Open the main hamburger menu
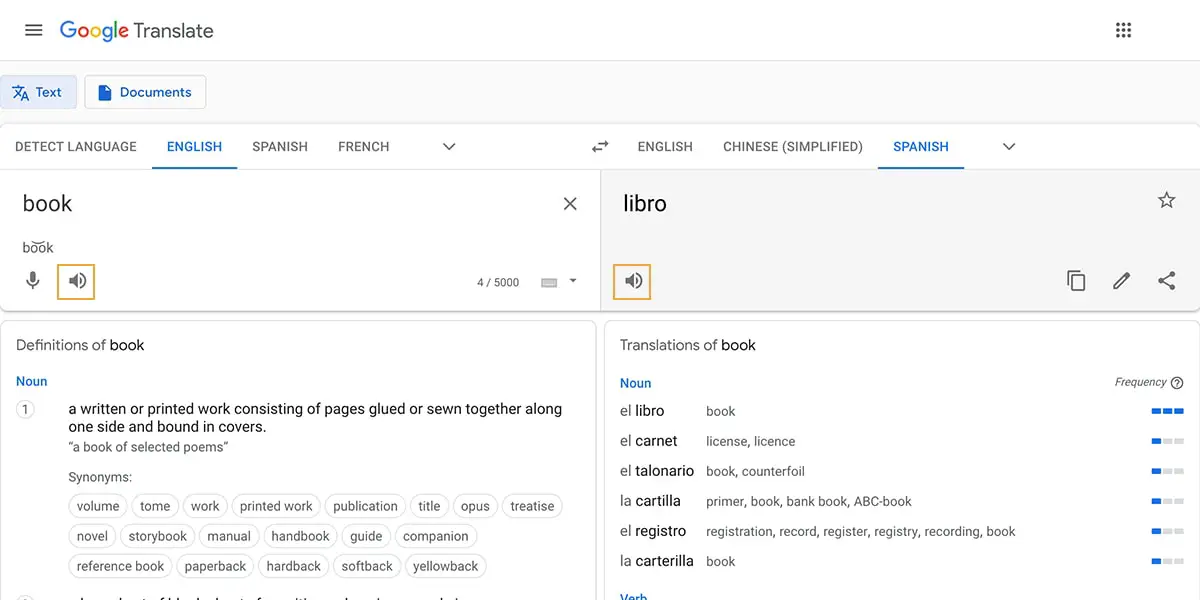The height and width of the screenshot is (600, 1200). click(x=33, y=30)
